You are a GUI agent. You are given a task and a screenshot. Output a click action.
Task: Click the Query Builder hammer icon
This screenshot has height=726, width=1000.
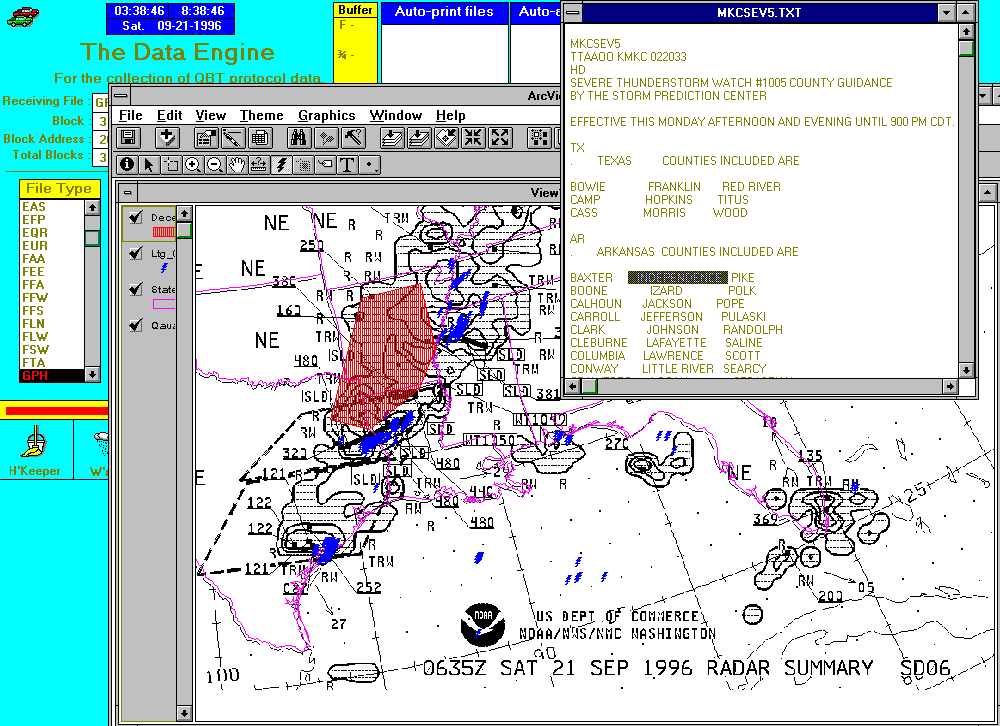(x=353, y=138)
